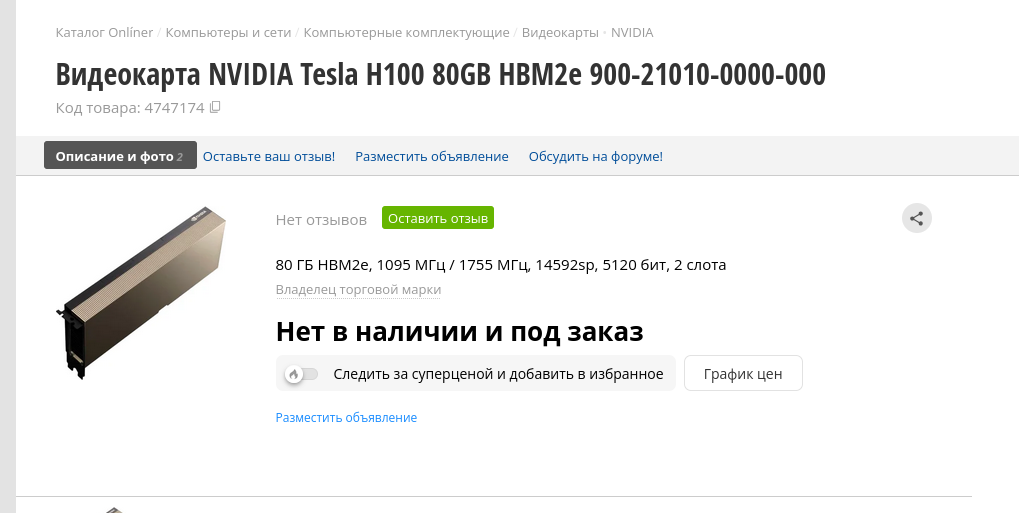Toggle the super price tracking switch

301,374
